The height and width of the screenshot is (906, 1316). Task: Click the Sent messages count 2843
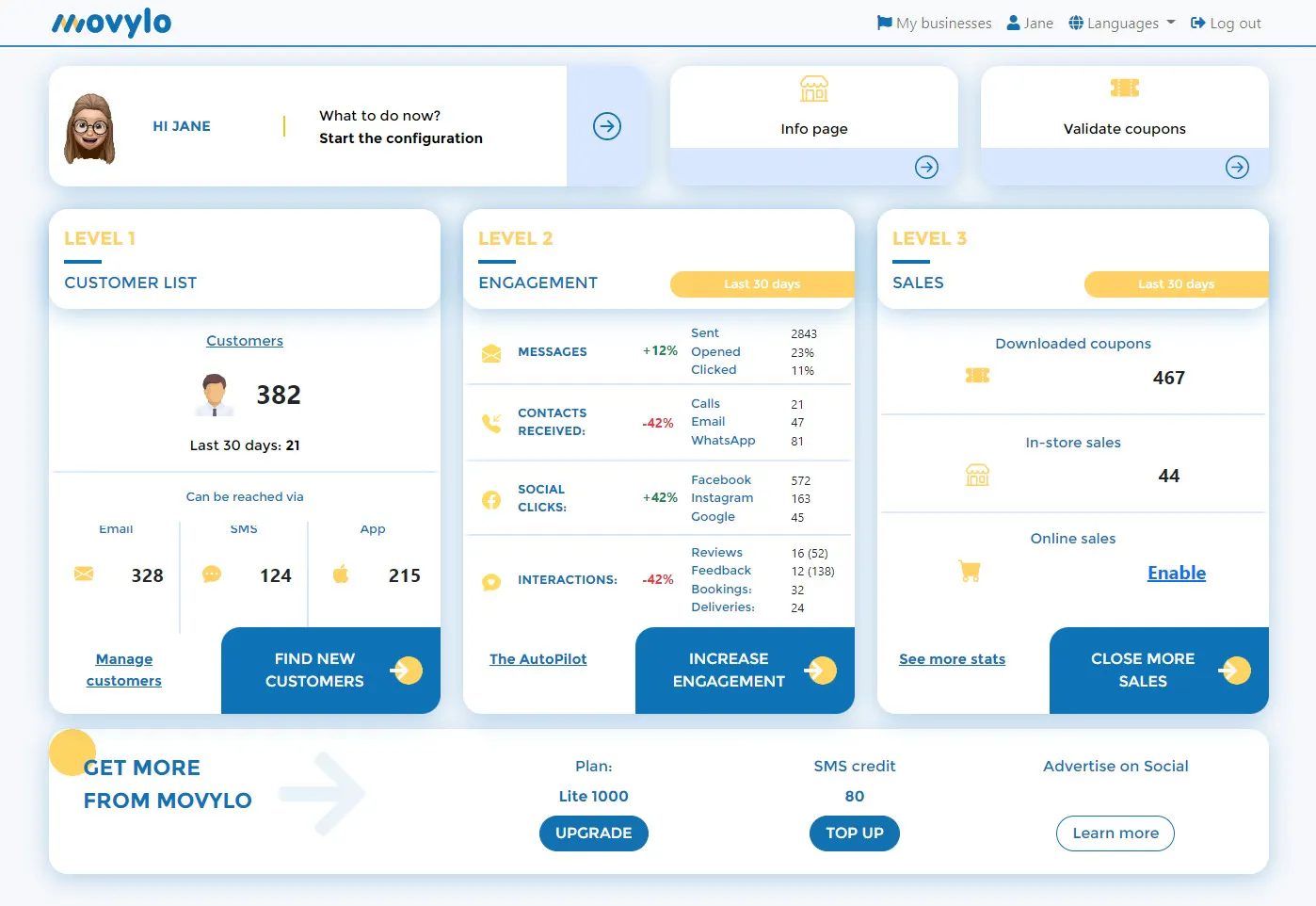coord(804,334)
